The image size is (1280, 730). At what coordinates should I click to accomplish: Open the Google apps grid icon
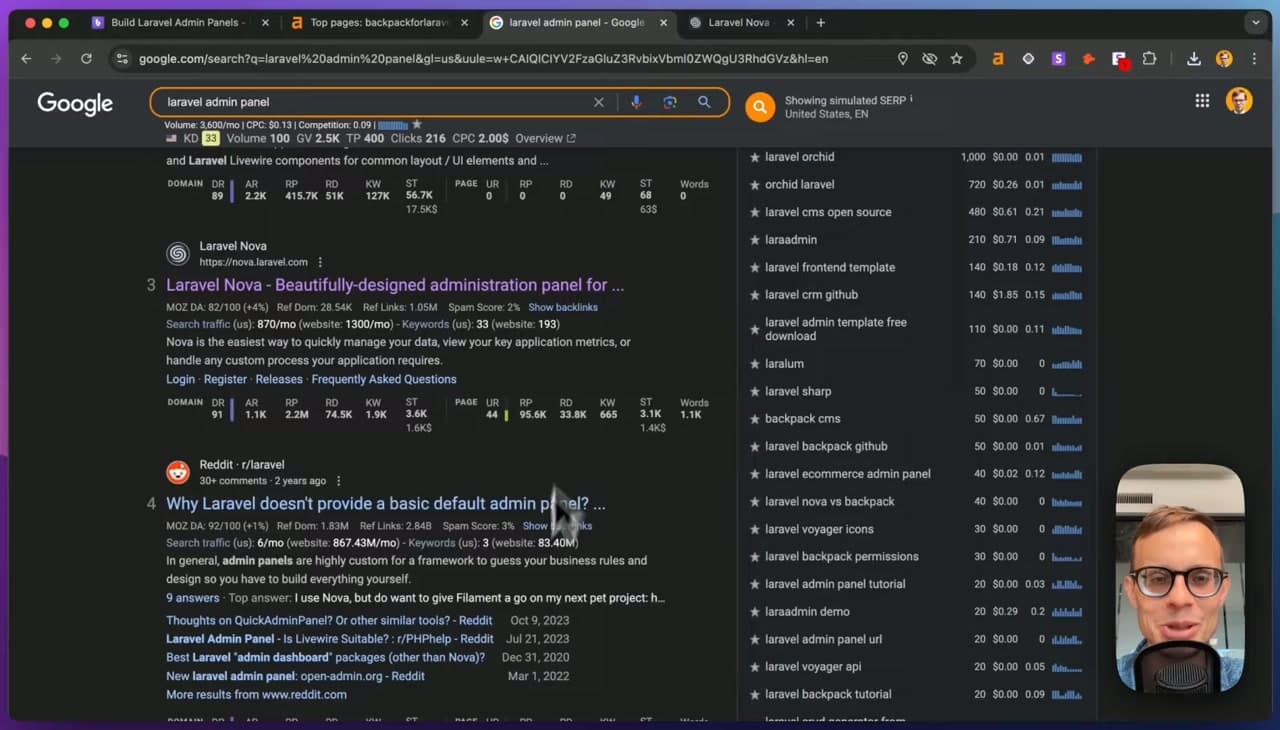pyautogui.click(x=1202, y=101)
